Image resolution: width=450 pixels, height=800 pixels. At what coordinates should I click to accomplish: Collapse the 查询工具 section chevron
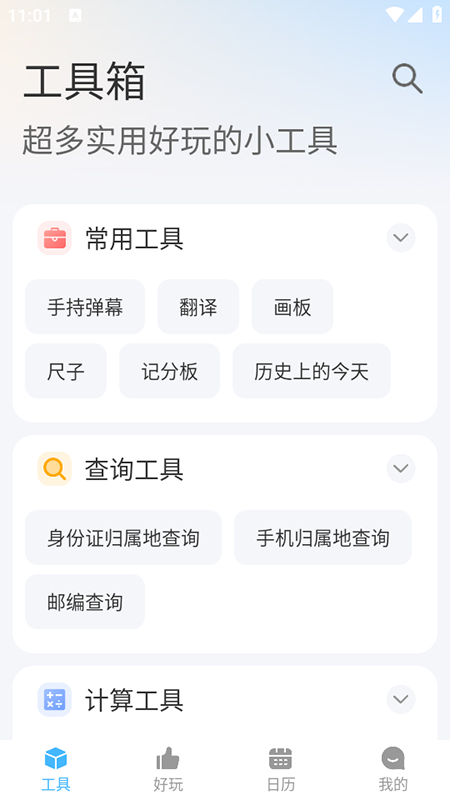tap(401, 468)
